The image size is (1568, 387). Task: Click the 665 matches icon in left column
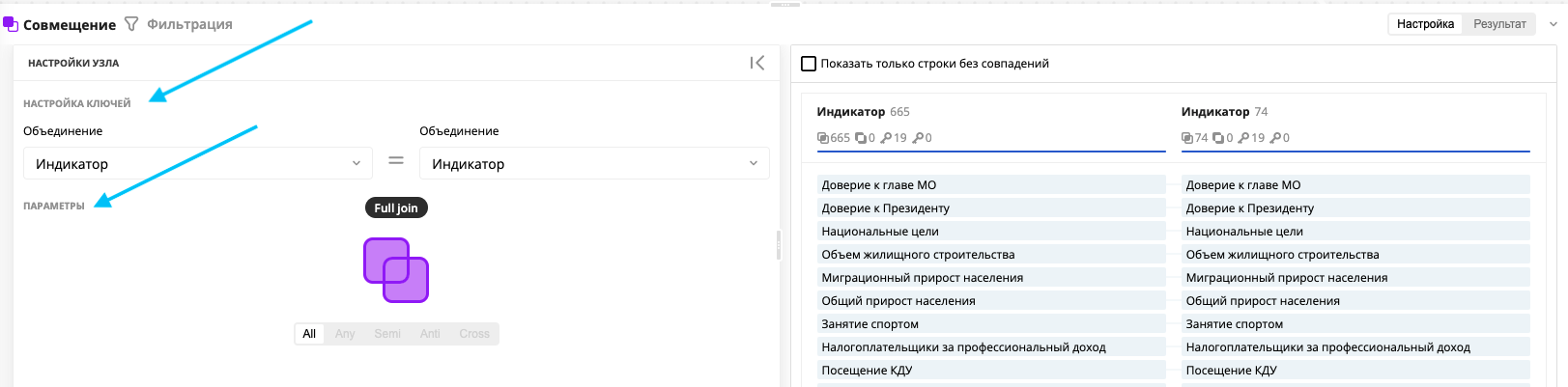coord(823,138)
